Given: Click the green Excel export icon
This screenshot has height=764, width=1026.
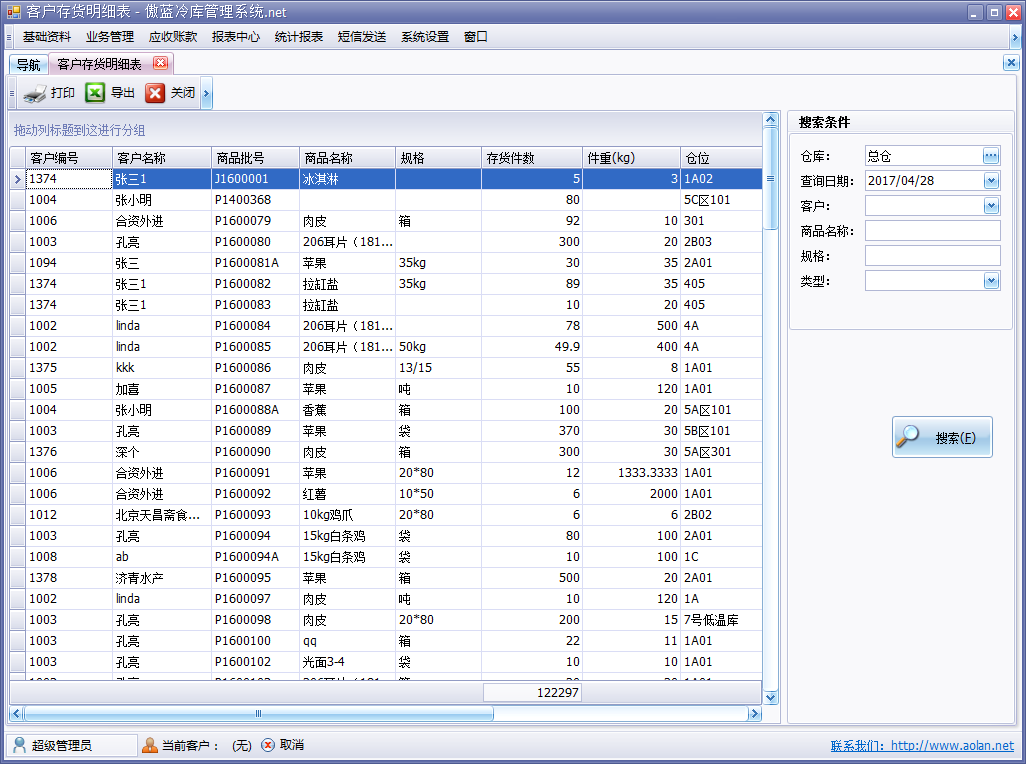Looking at the screenshot, I should click(95, 93).
